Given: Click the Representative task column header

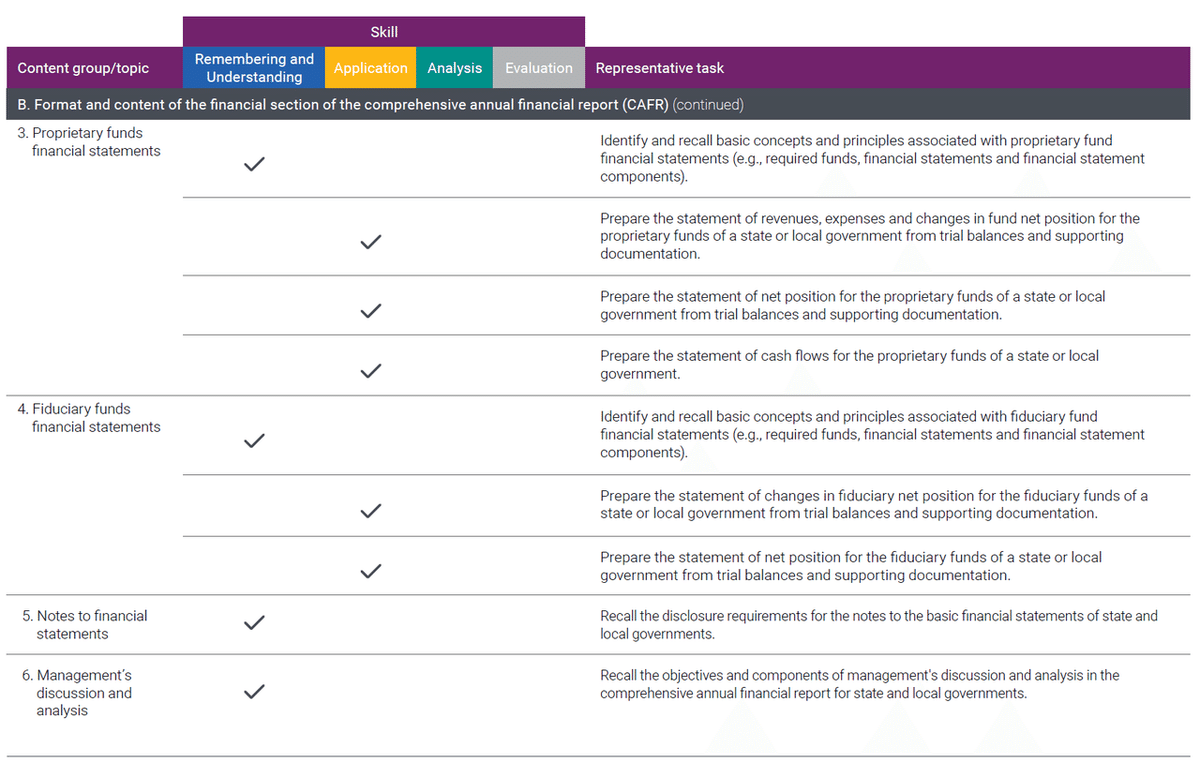Looking at the screenshot, I should 660,68.
